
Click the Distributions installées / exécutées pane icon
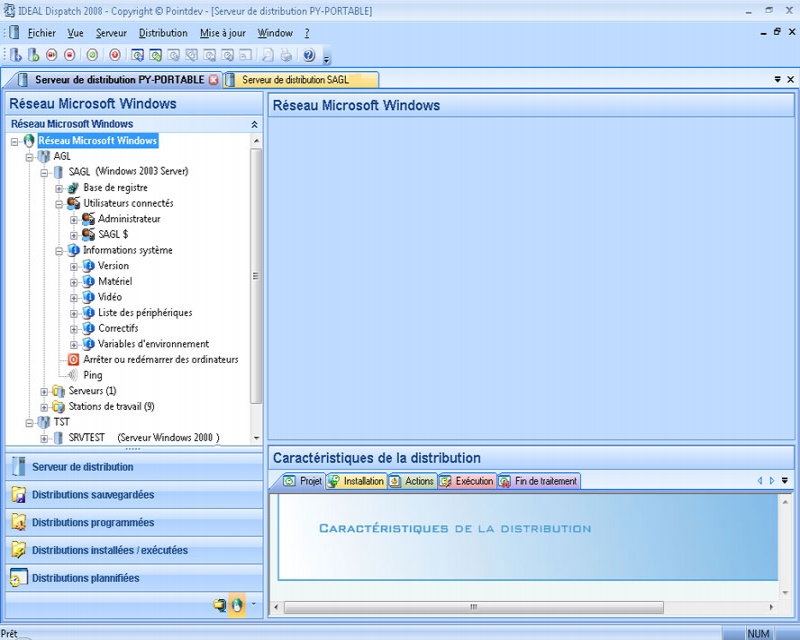point(19,550)
